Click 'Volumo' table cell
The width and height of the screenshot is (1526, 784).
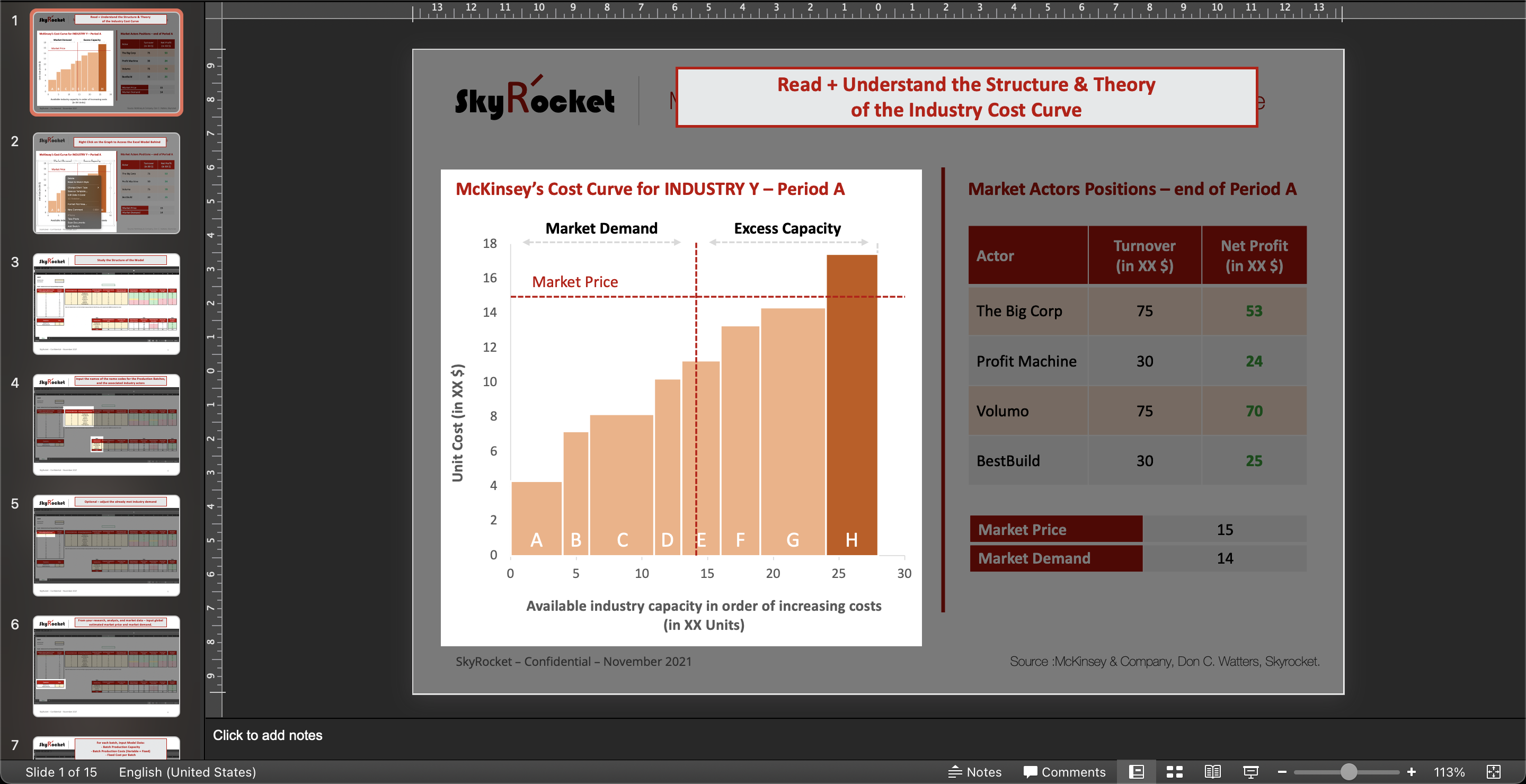click(x=1028, y=411)
